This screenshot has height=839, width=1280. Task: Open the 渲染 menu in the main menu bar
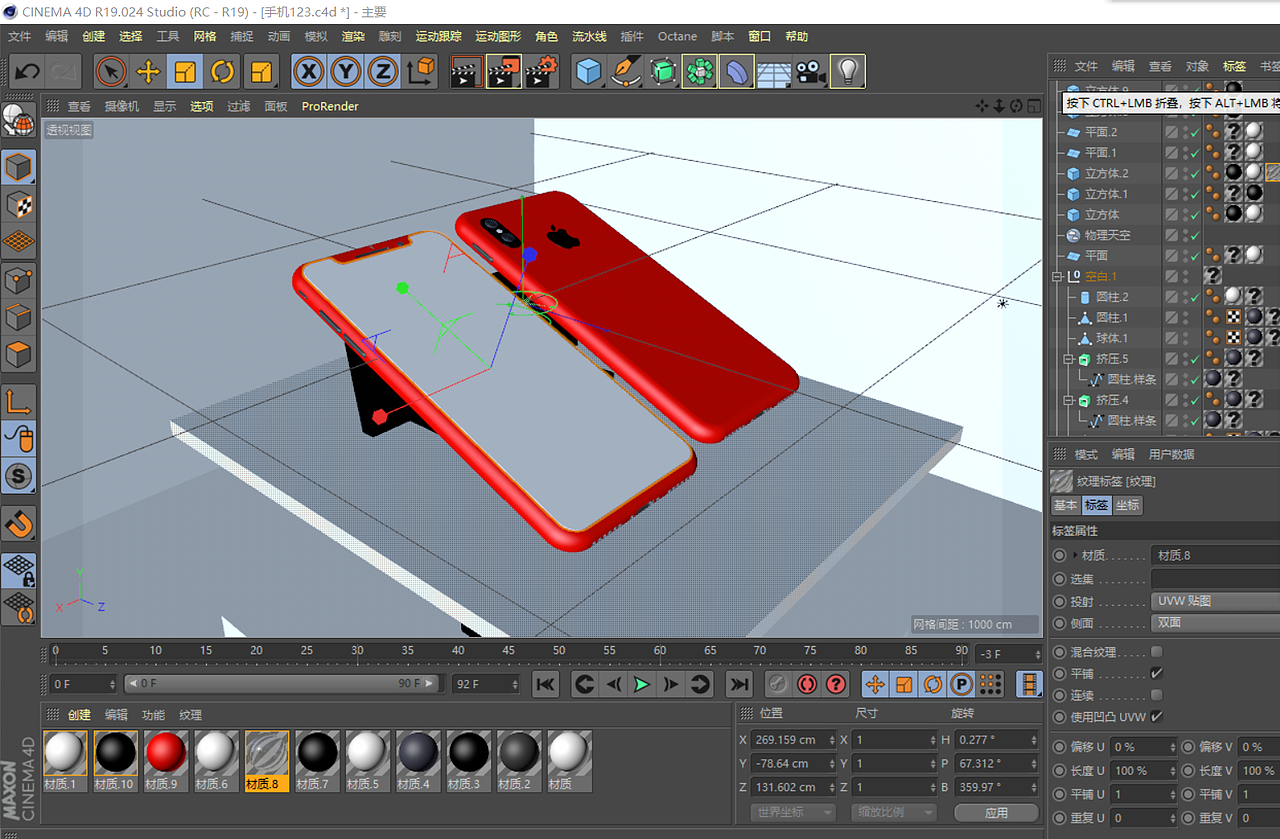coord(353,37)
